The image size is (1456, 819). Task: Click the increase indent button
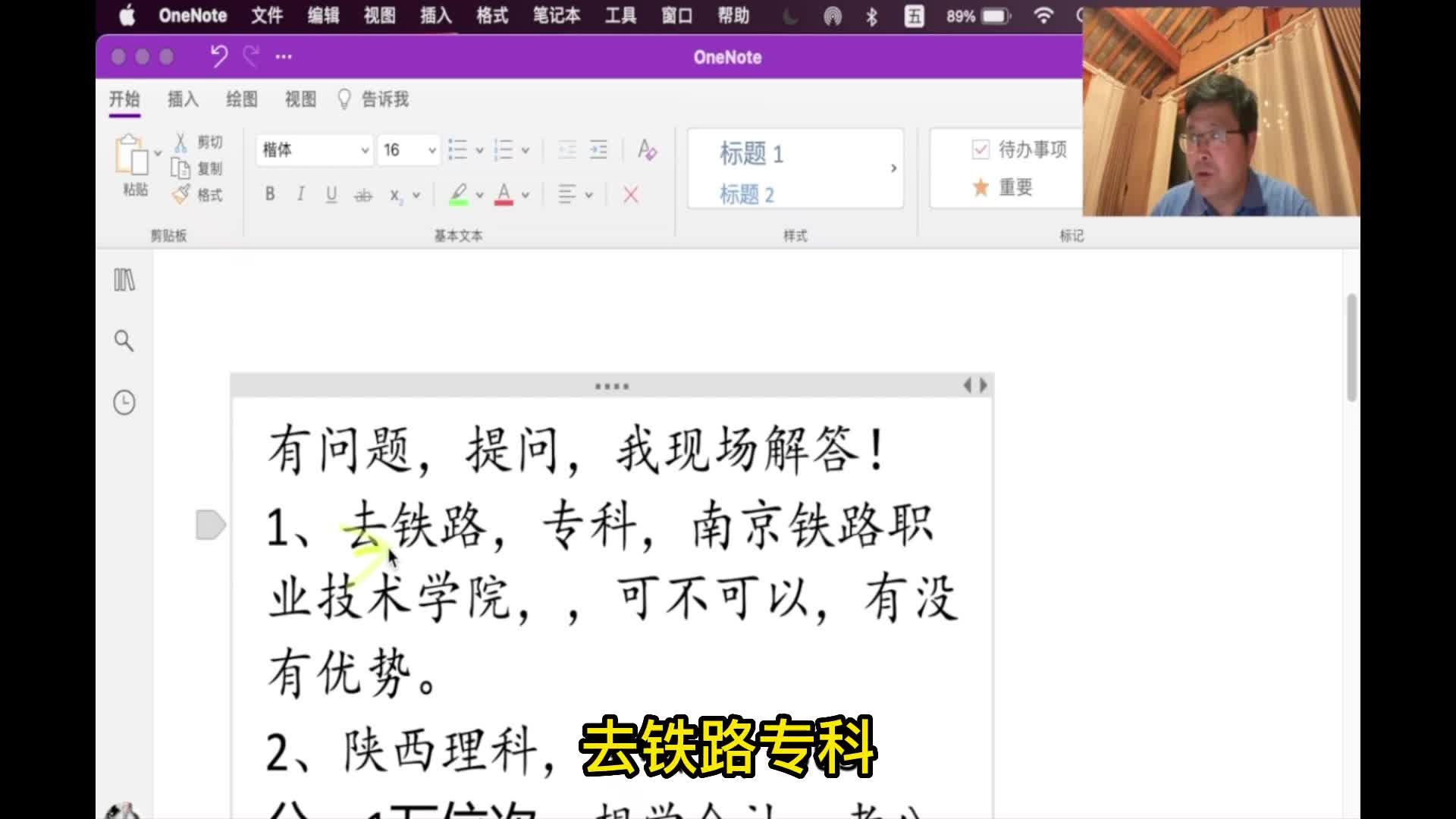(x=598, y=149)
